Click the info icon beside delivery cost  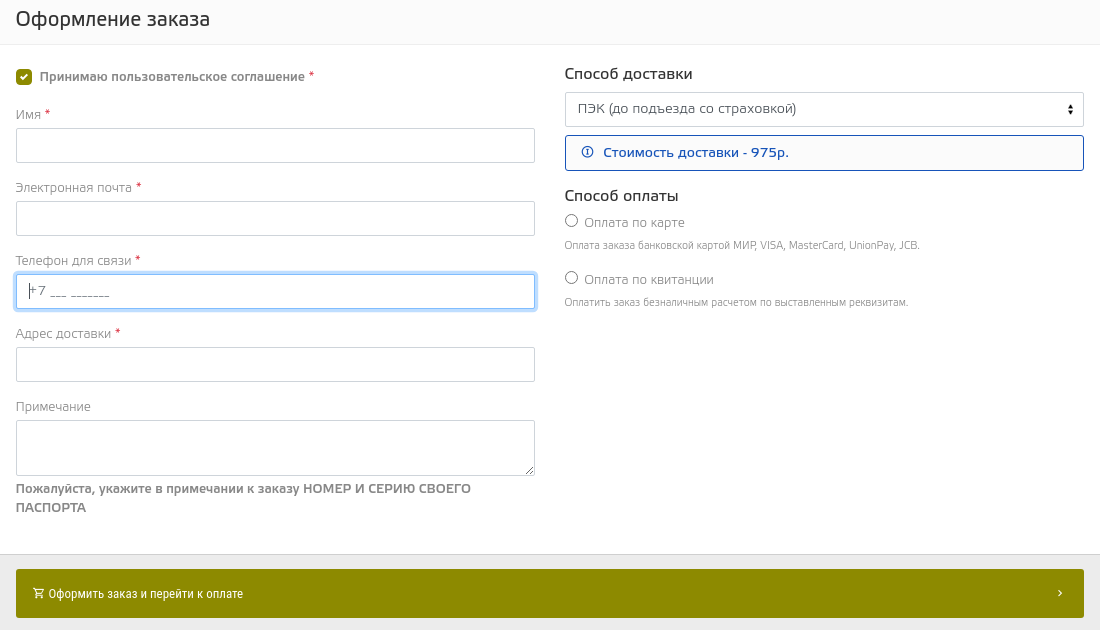point(587,152)
